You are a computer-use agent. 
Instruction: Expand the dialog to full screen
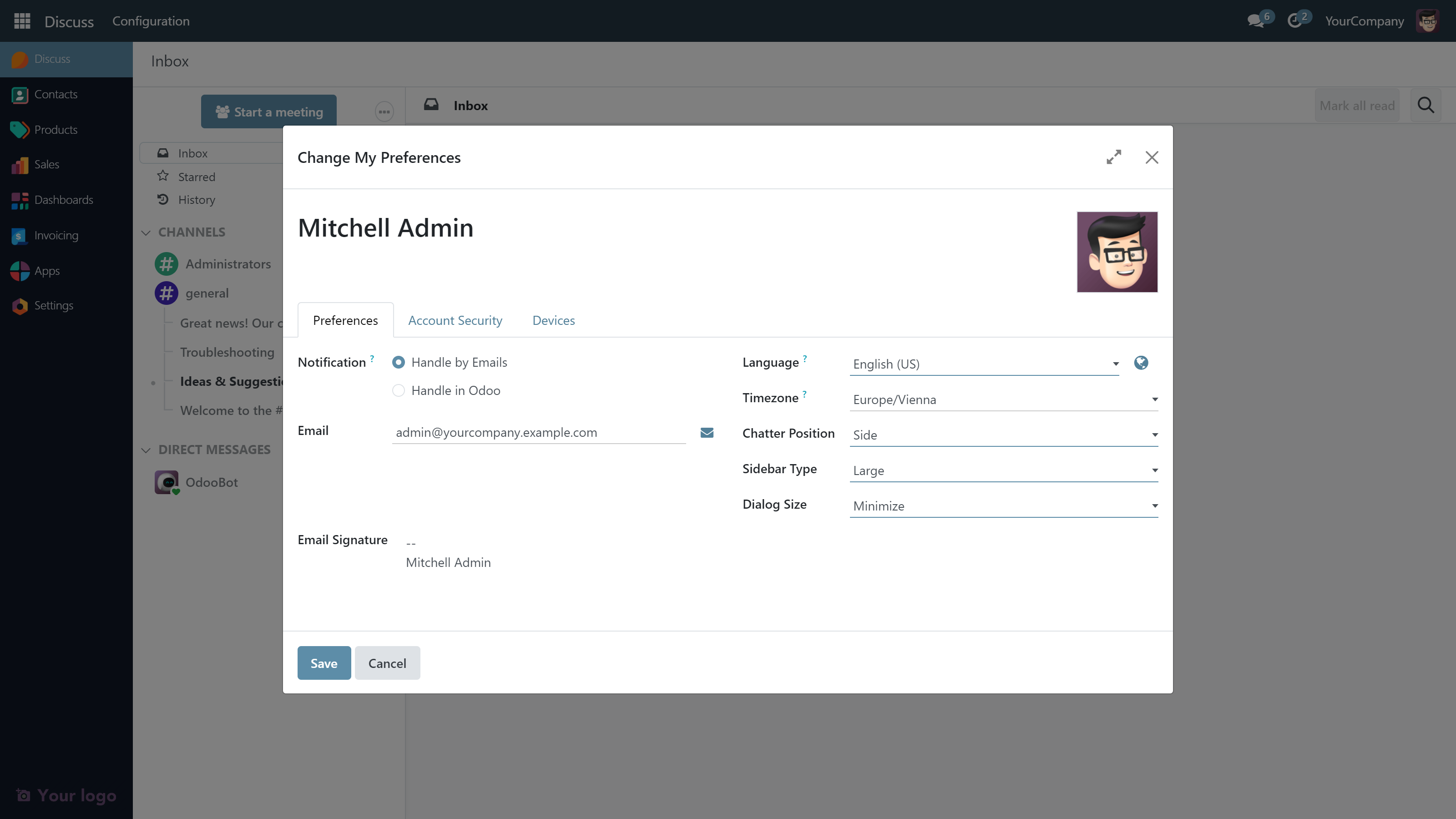1113,157
